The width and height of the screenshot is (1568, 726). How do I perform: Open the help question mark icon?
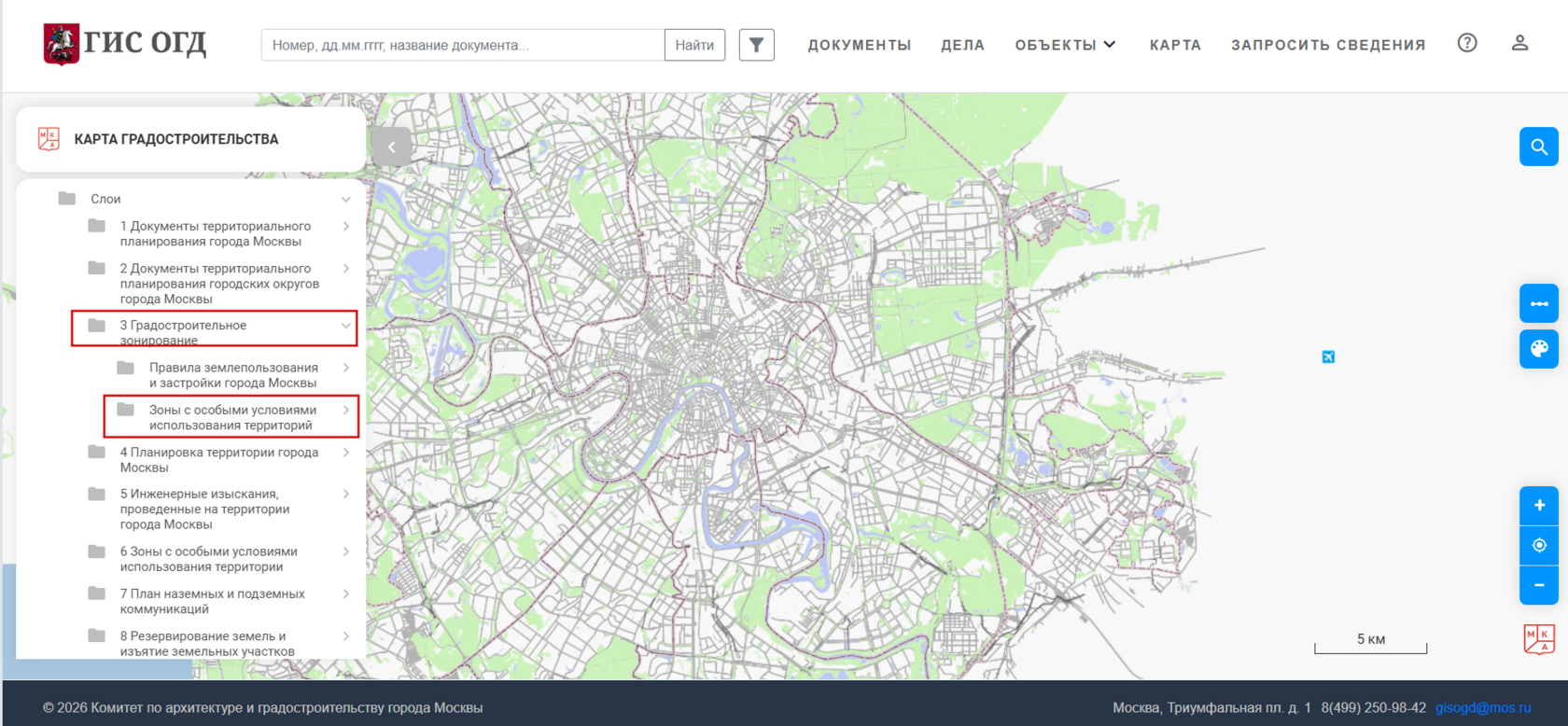pos(1467,43)
